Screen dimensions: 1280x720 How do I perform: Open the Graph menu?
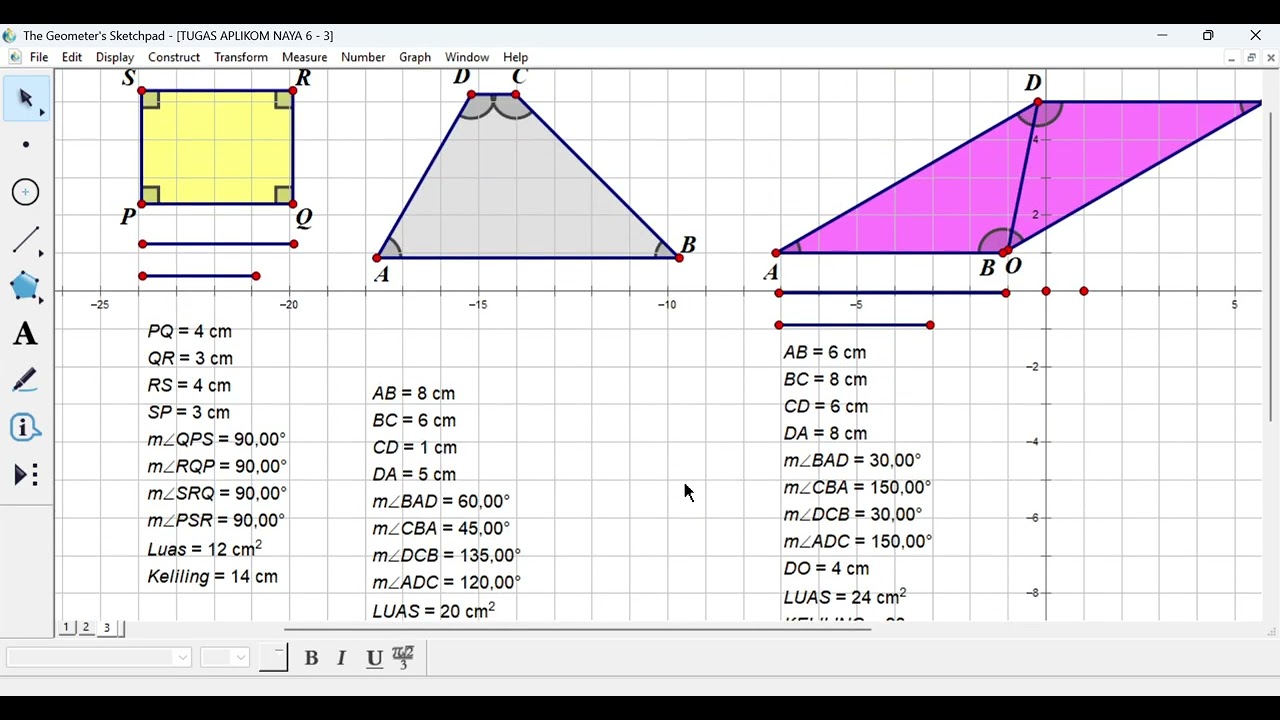[415, 57]
